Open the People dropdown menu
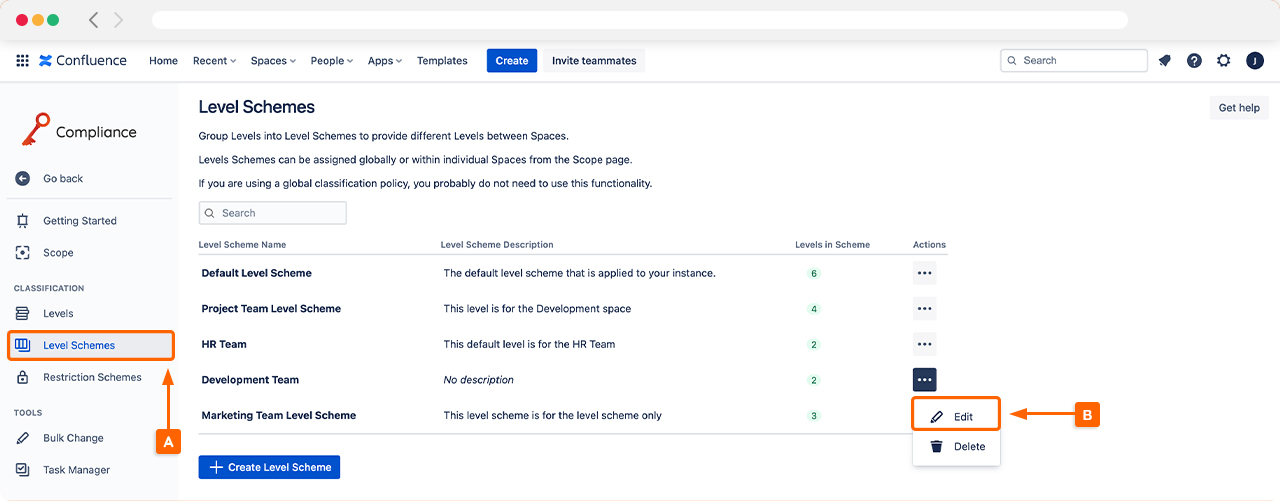 tap(332, 61)
